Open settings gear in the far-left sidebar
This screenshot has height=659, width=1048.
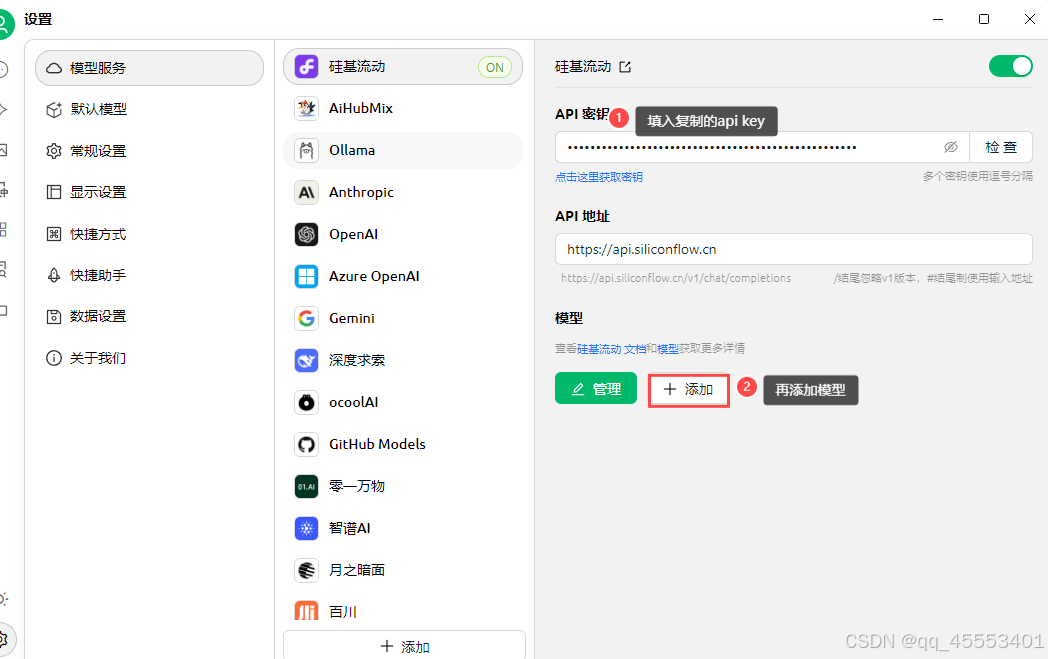tap(3, 640)
